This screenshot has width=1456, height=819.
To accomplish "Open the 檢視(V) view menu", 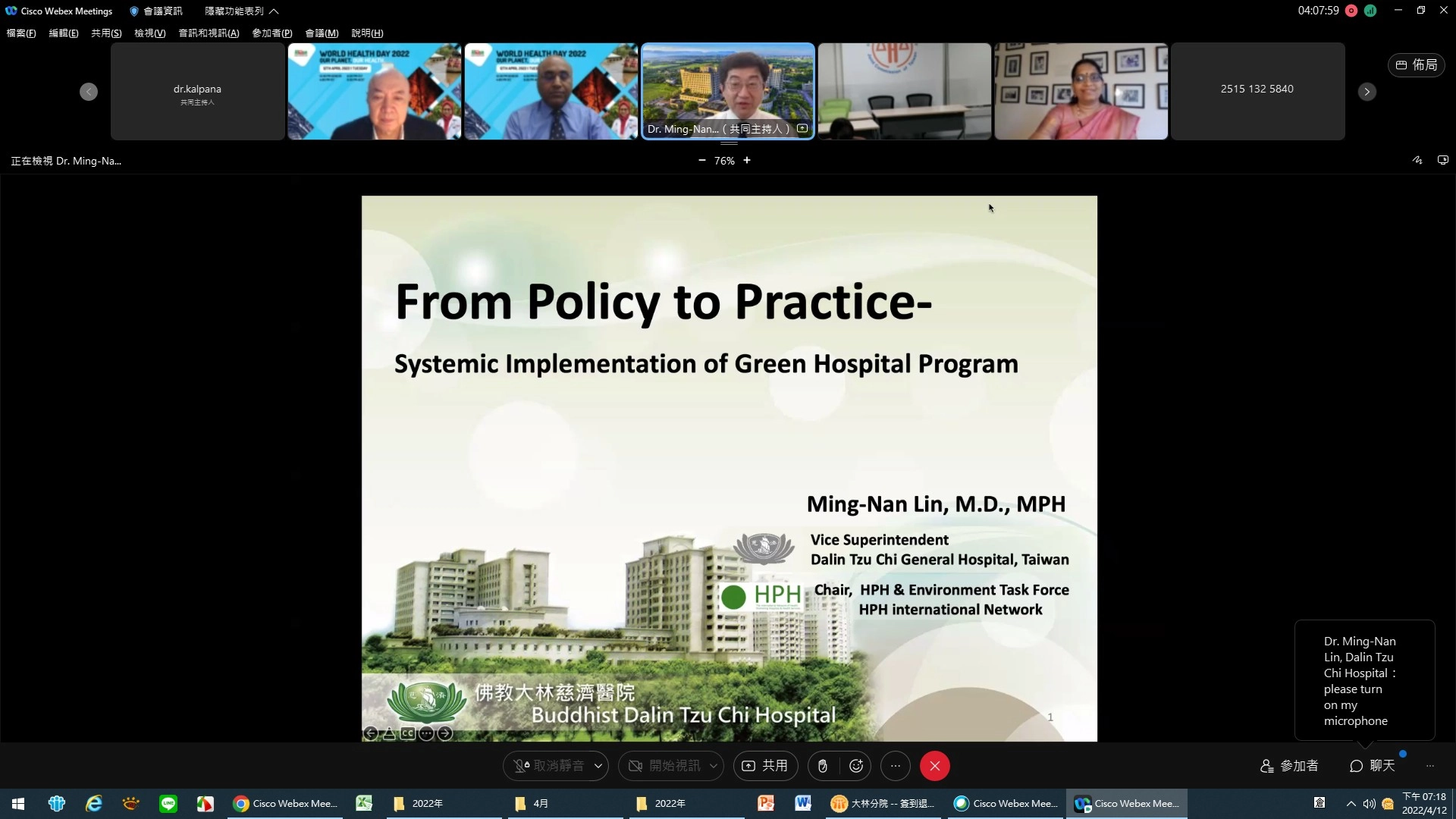I will pos(149,33).
